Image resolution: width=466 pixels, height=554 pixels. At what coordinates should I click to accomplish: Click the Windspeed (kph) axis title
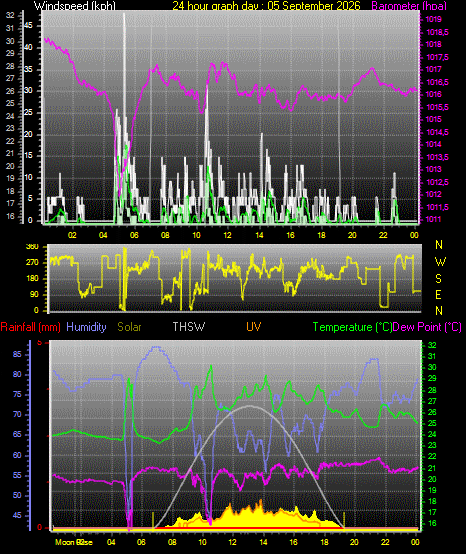coord(75,5)
